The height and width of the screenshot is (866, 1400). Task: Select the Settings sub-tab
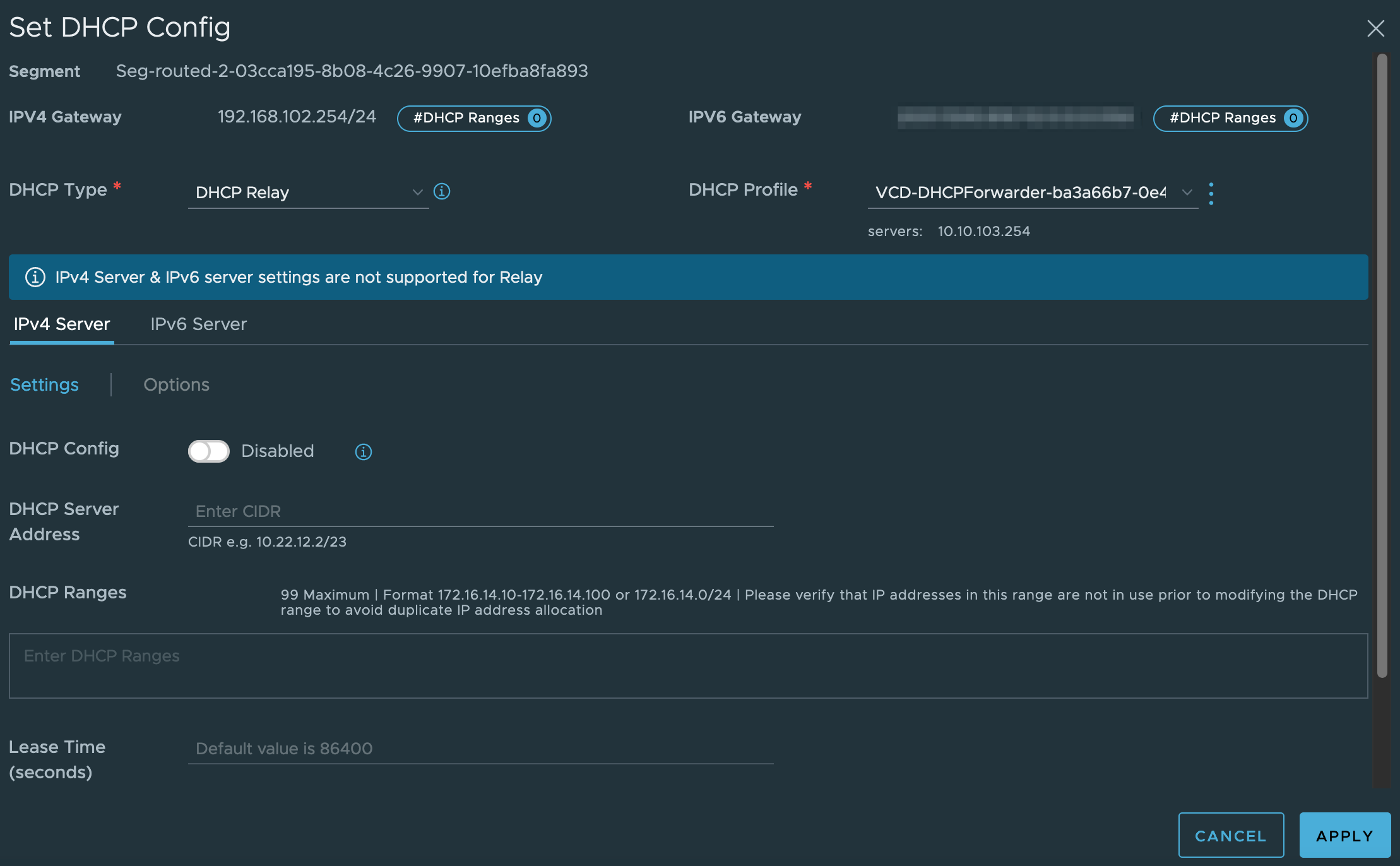pyautogui.click(x=44, y=385)
